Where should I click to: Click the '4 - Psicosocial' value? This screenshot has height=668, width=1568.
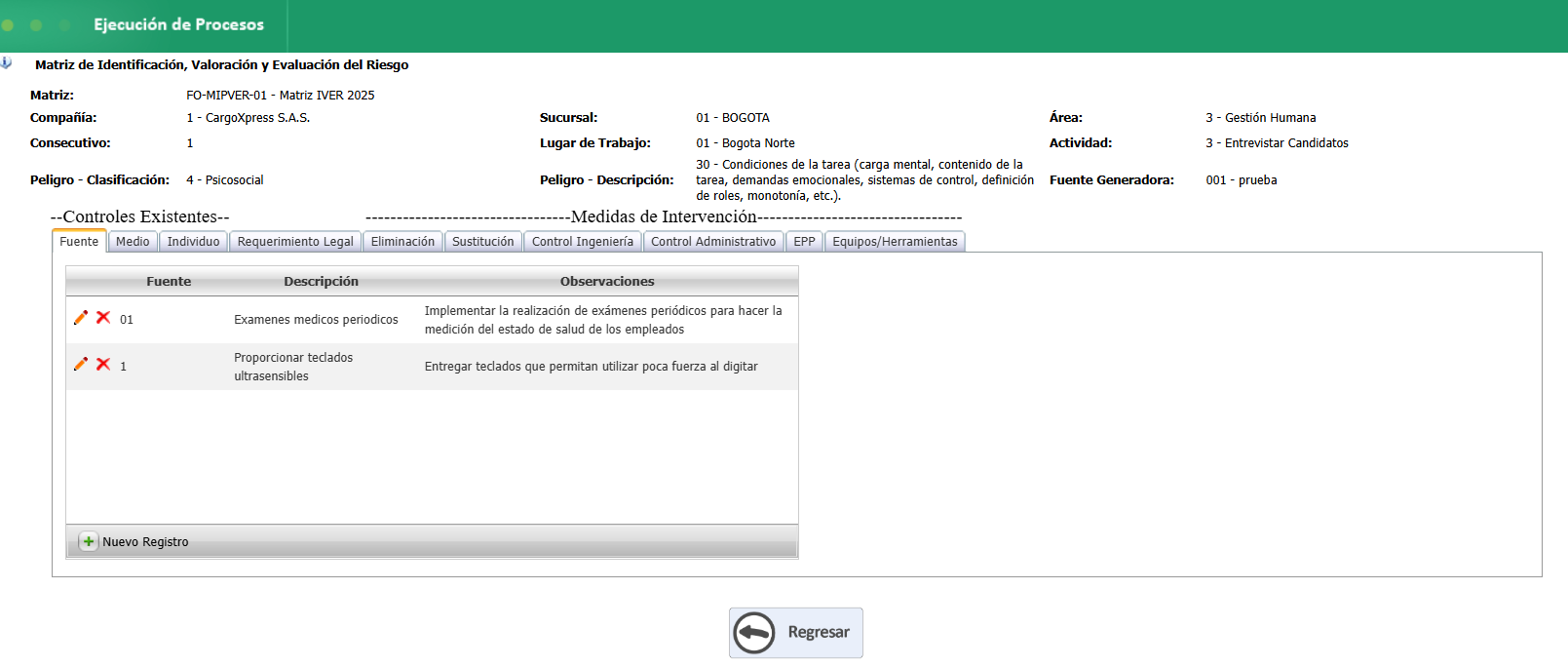click(225, 180)
